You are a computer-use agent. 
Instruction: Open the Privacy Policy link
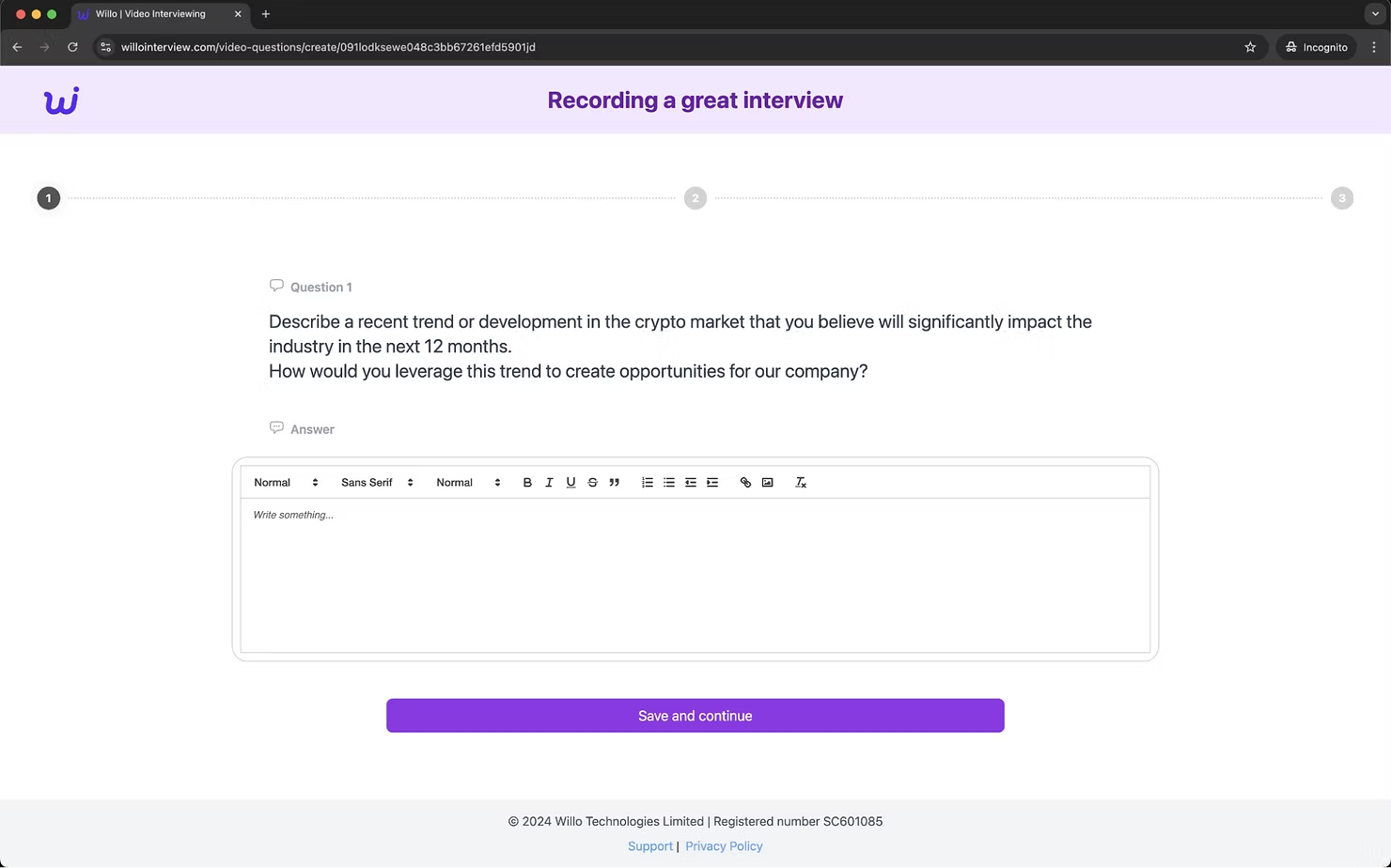pos(724,845)
